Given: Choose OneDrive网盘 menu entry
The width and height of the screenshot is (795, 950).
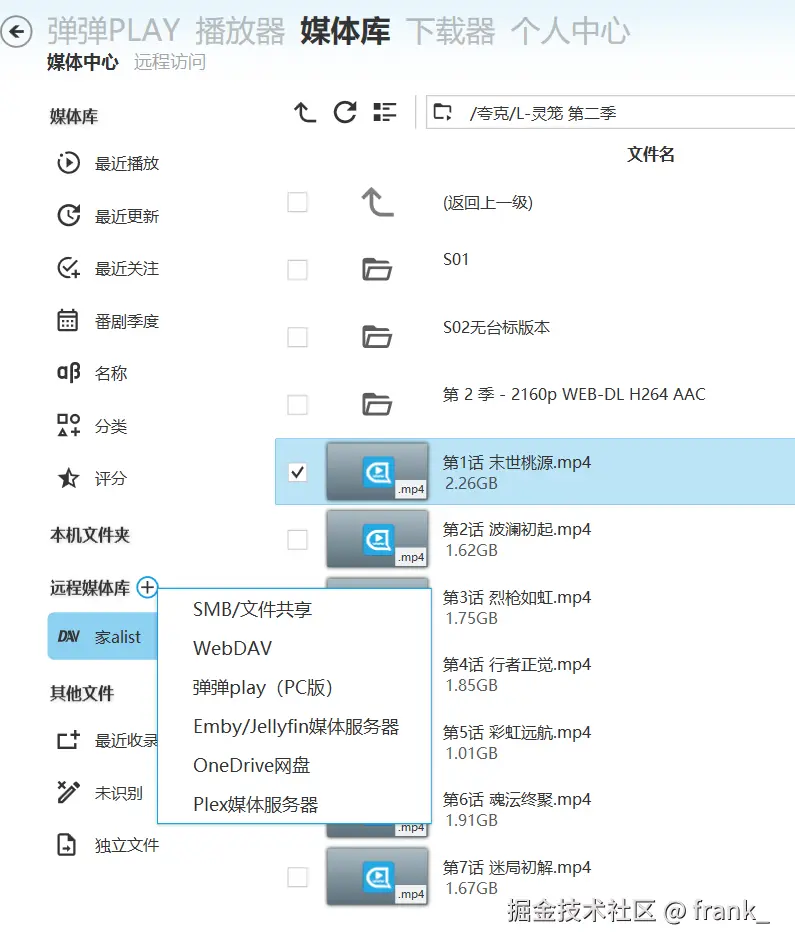Looking at the screenshot, I should click(294, 765).
